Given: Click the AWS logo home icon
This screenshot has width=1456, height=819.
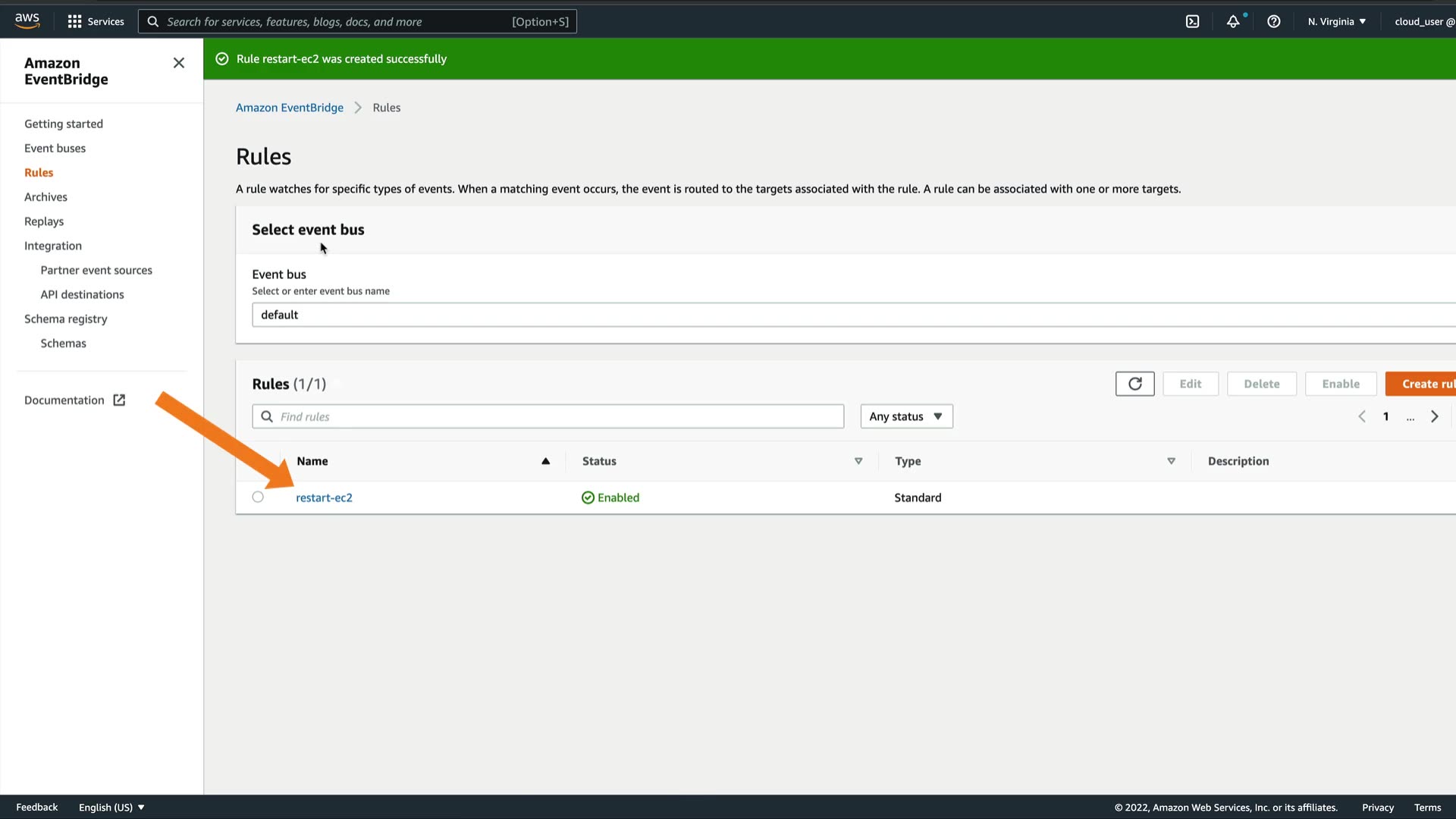Looking at the screenshot, I should tap(27, 20).
